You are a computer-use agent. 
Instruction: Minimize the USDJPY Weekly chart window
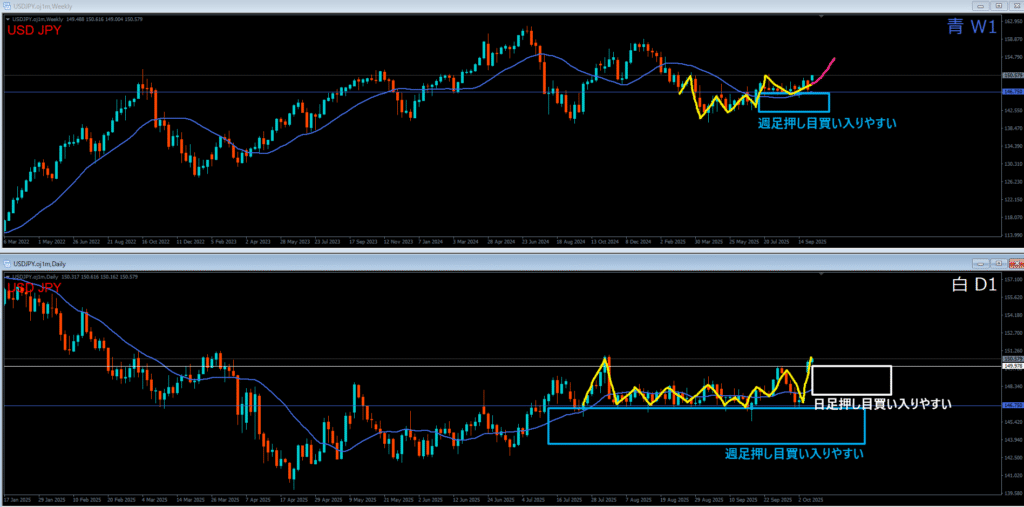pyautogui.click(x=982, y=7)
